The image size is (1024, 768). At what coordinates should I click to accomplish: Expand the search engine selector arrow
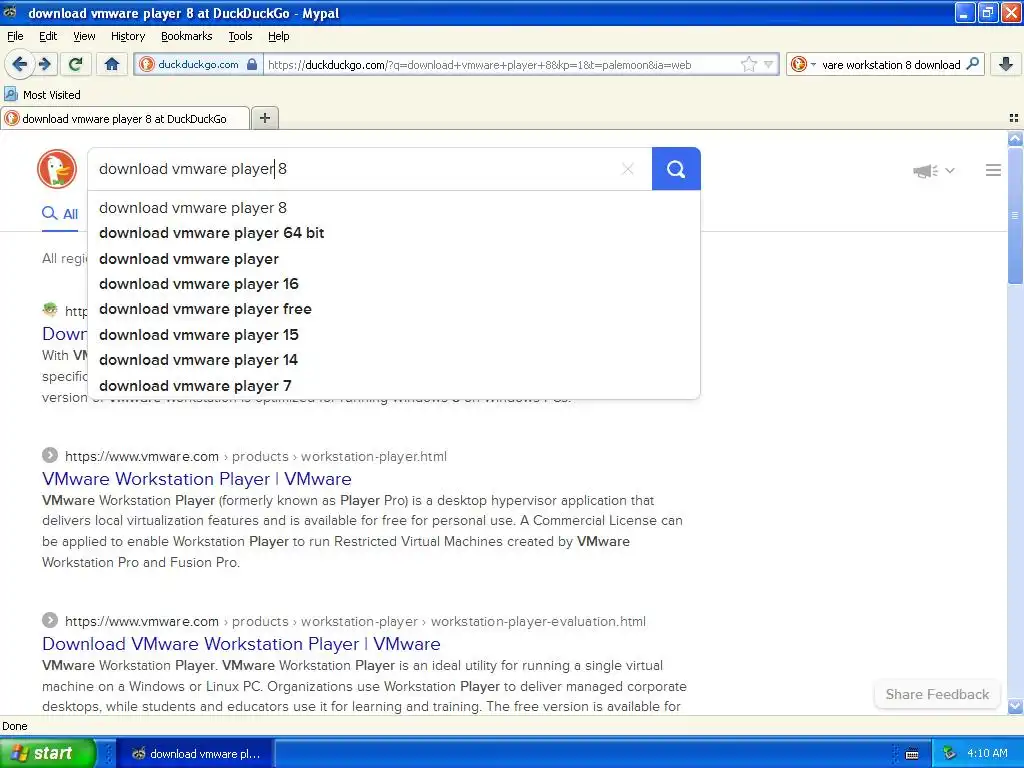click(813, 64)
